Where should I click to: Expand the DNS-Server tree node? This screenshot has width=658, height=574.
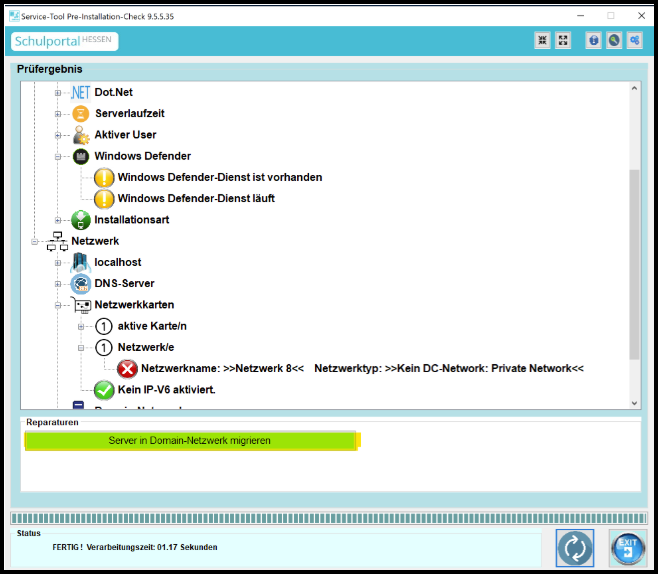[58, 284]
